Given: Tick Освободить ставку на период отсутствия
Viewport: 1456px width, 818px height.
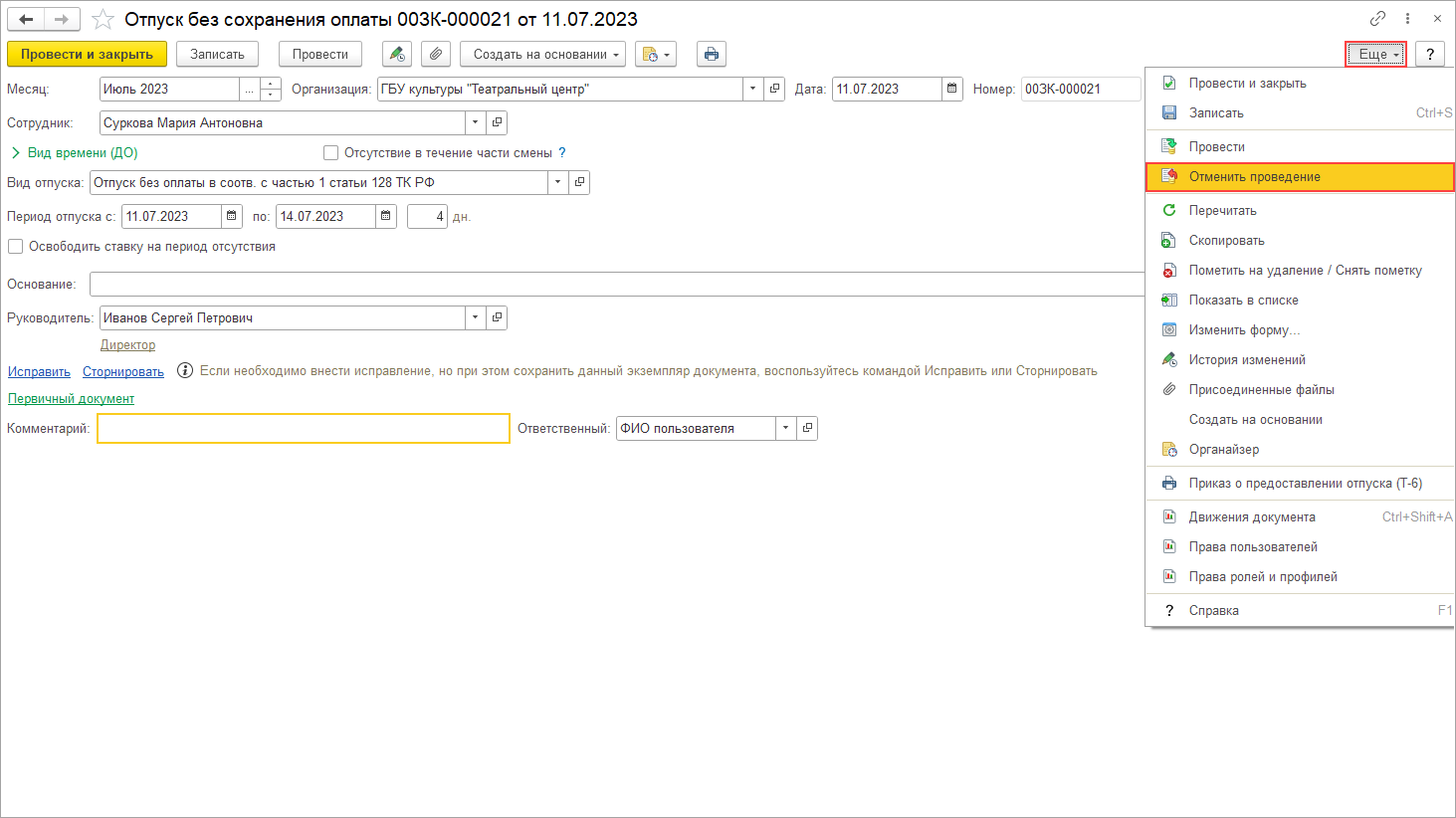Looking at the screenshot, I should [15, 246].
